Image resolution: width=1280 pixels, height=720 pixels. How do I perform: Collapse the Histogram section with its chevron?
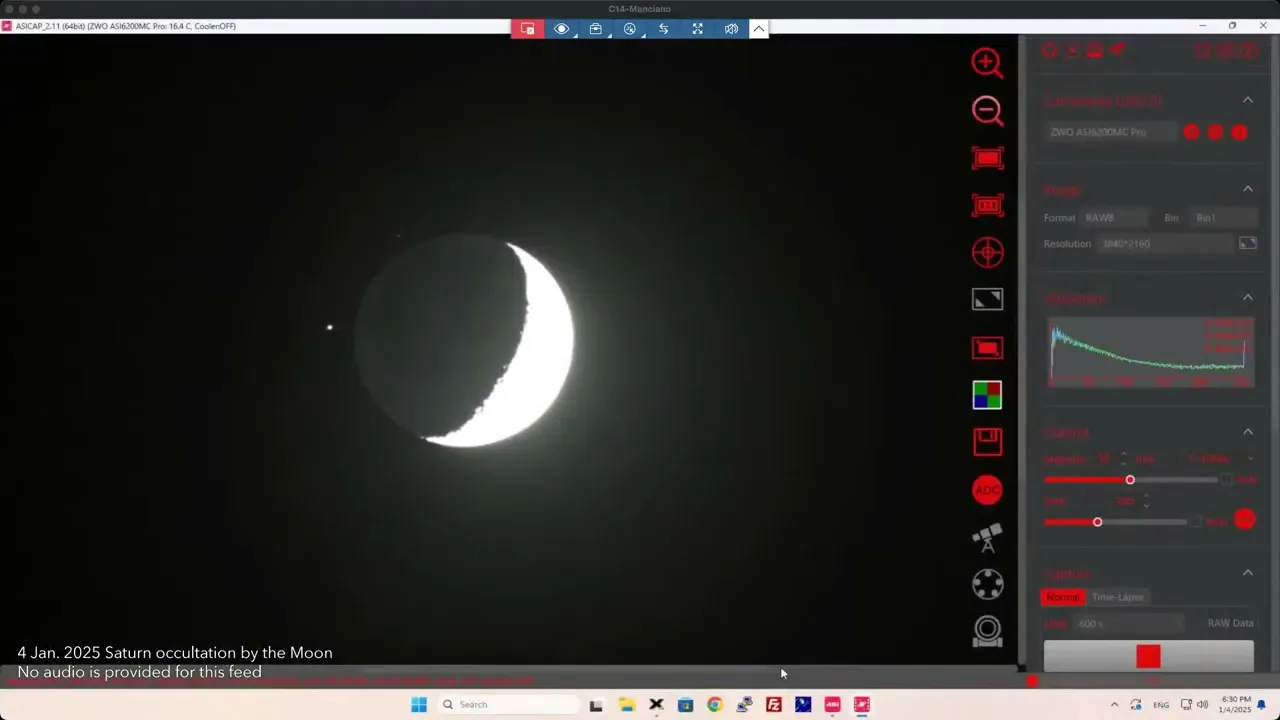point(1248,297)
